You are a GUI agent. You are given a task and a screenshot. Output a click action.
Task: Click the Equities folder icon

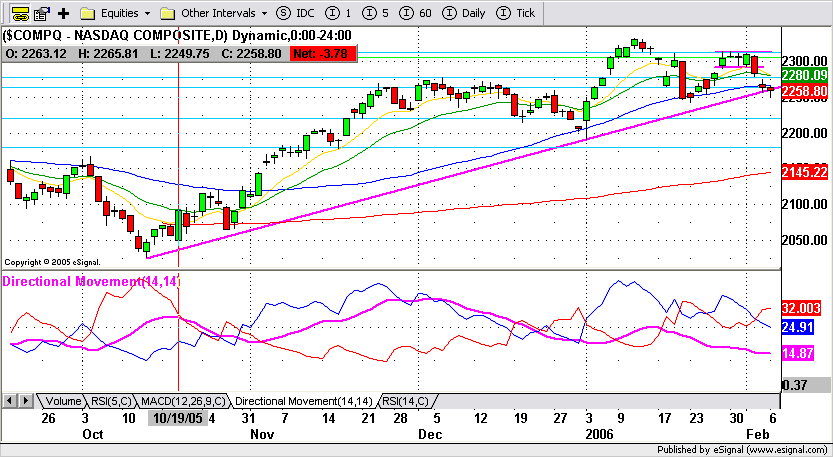[x=87, y=13]
